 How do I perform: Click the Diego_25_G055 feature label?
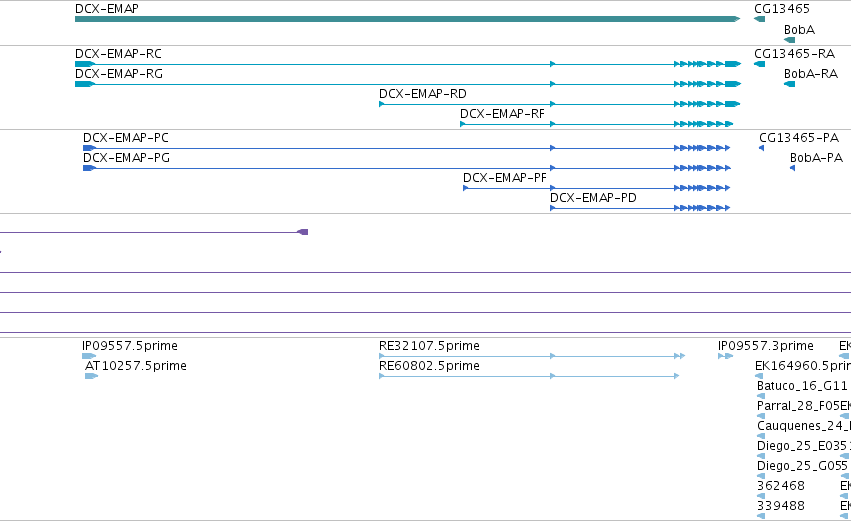[x=802, y=466]
